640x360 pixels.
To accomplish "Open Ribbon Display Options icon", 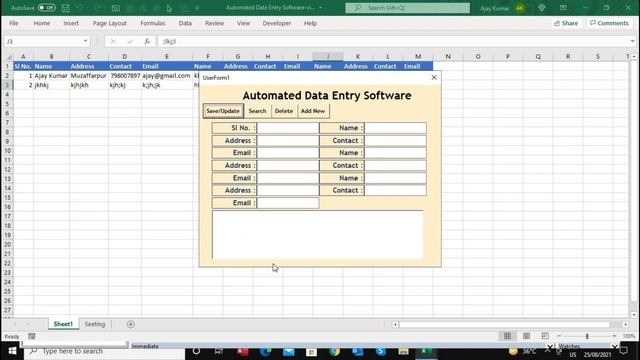I will [563, 8].
